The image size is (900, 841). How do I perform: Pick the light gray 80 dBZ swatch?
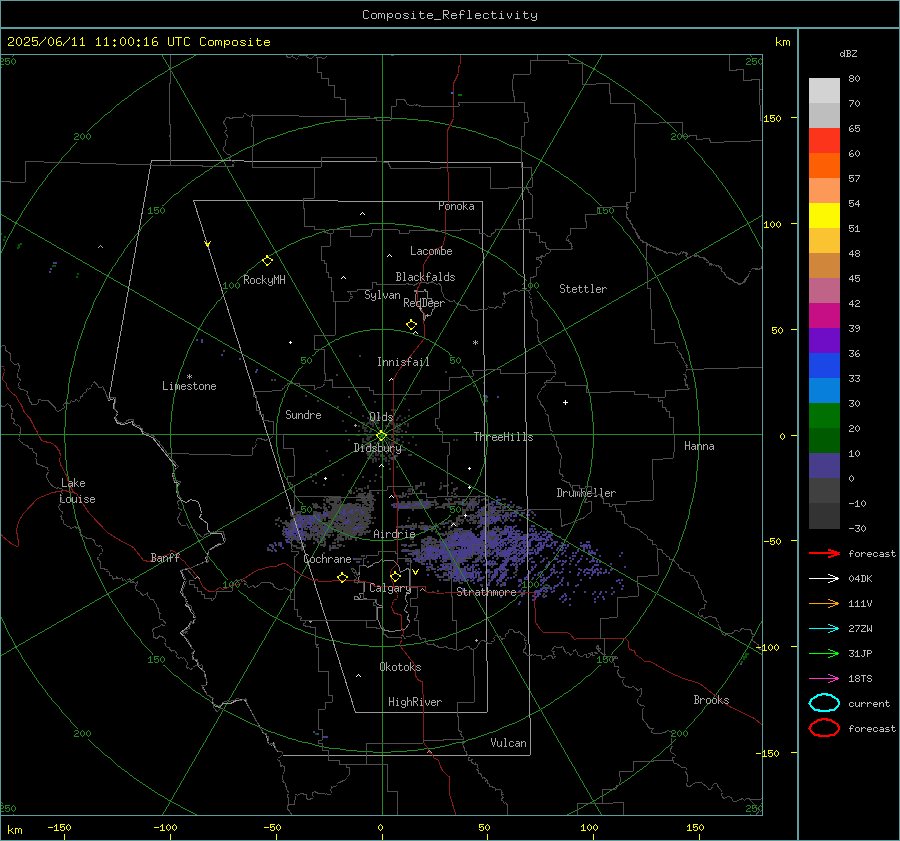pos(824,90)
